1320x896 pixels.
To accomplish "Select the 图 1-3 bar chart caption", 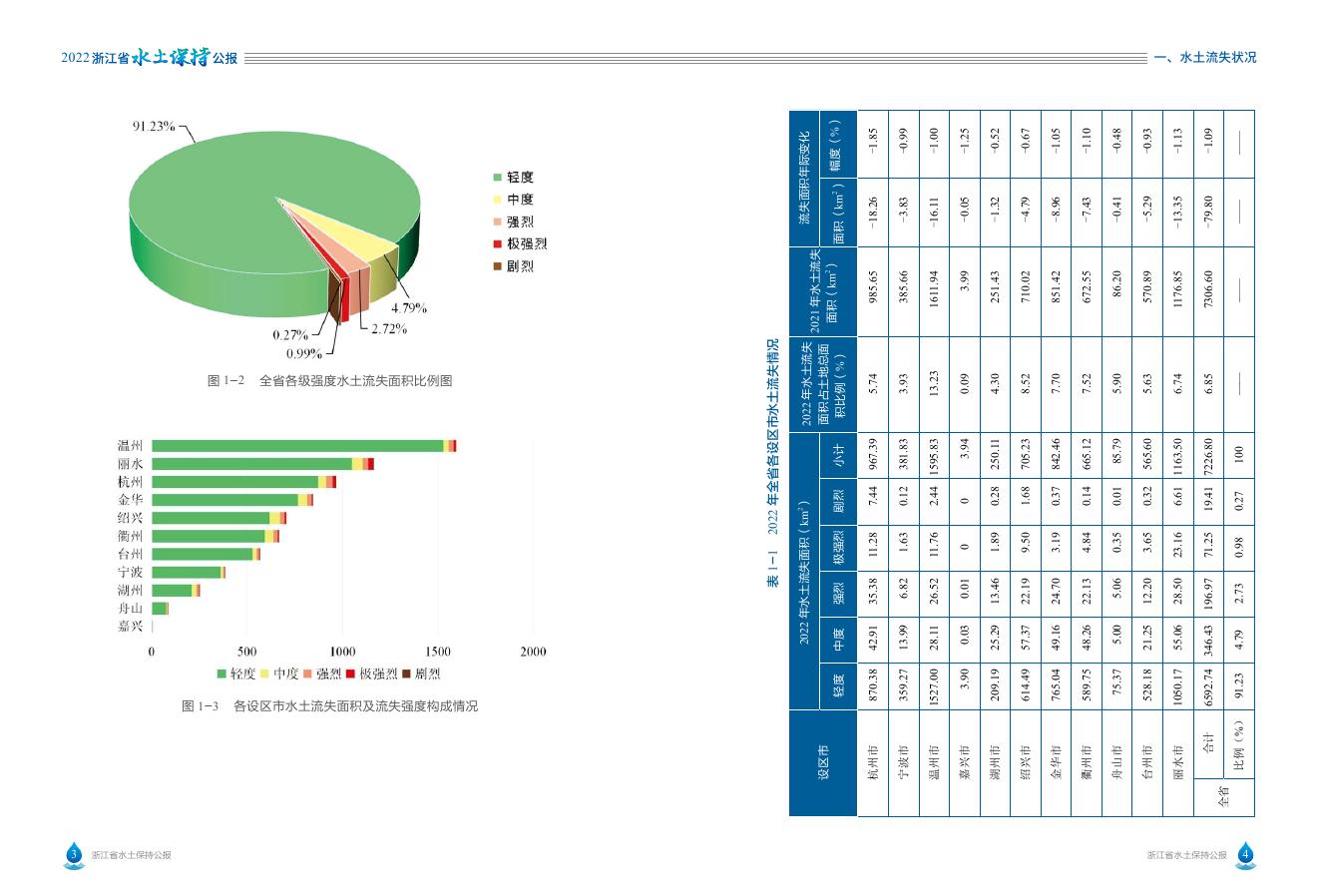I will pyautogui.click(x=330, y=706).
